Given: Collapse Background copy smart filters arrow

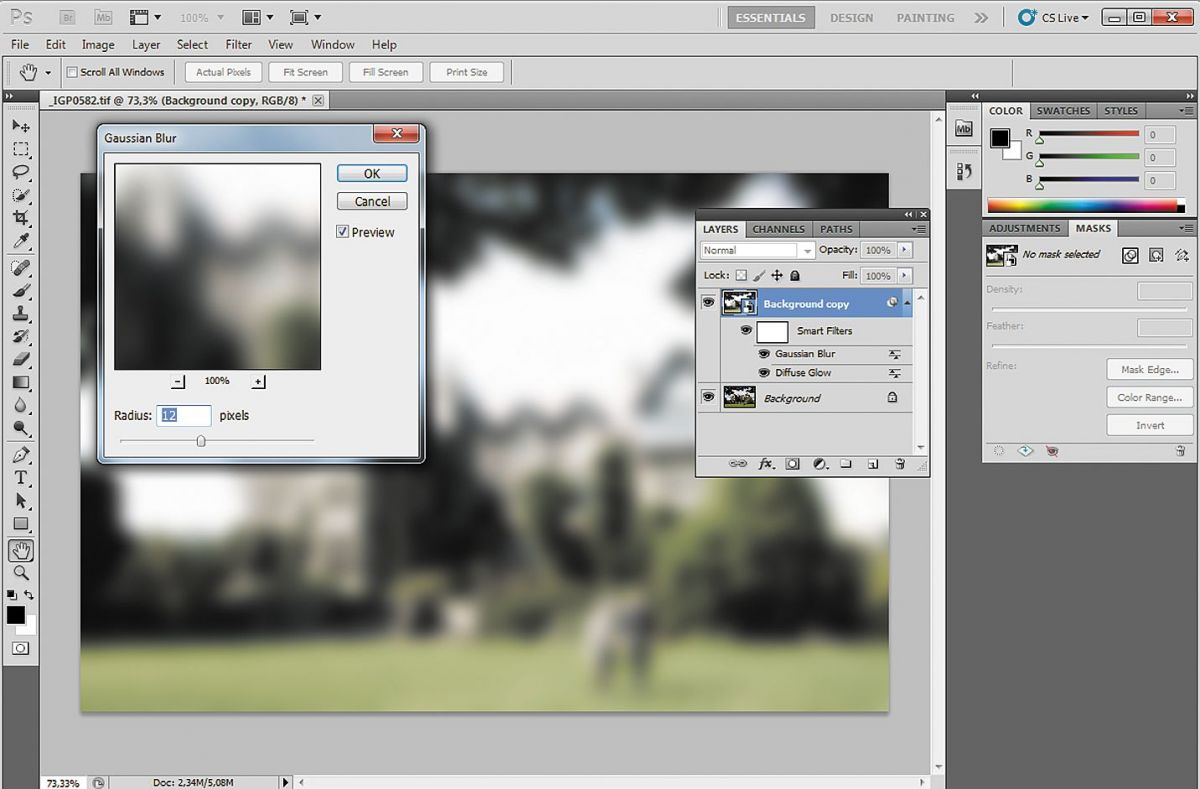Looking at the screenshot, I should tap(907, 303).
